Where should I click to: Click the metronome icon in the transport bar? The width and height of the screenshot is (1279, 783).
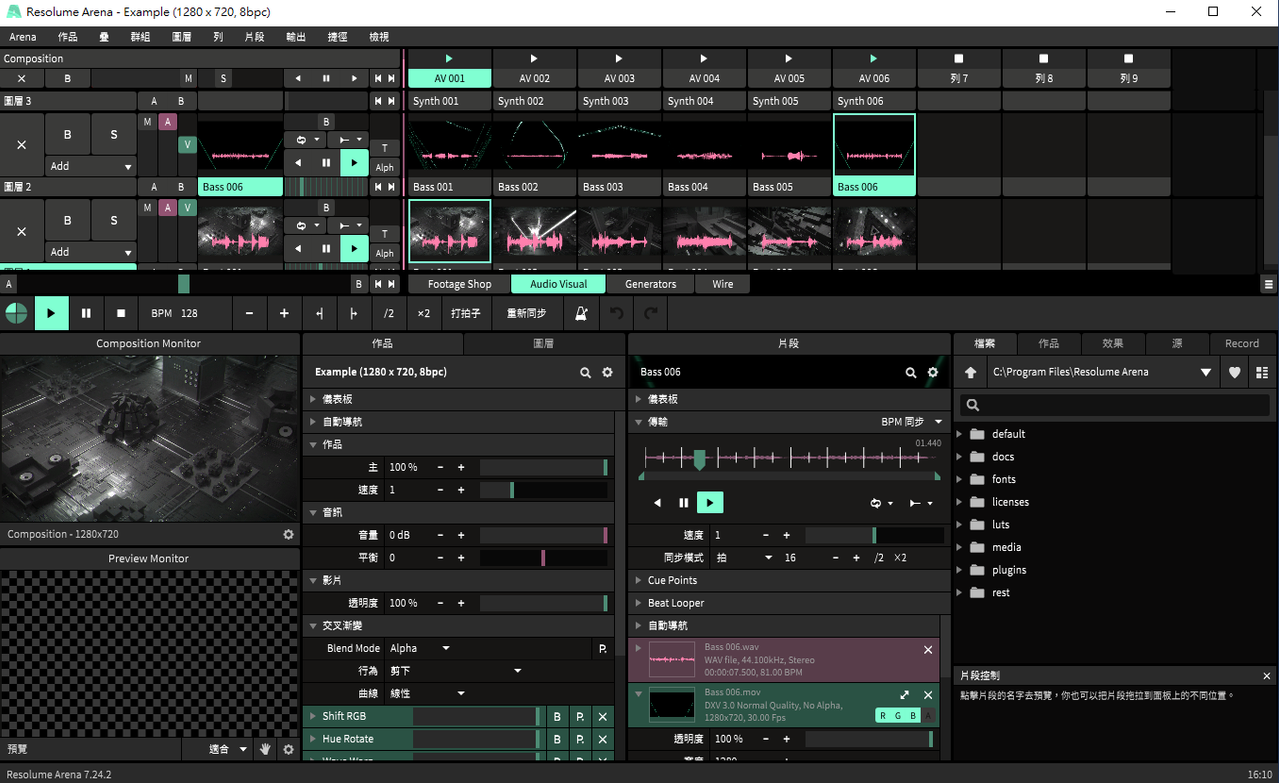pyautogui.click(x=581, y=313)
